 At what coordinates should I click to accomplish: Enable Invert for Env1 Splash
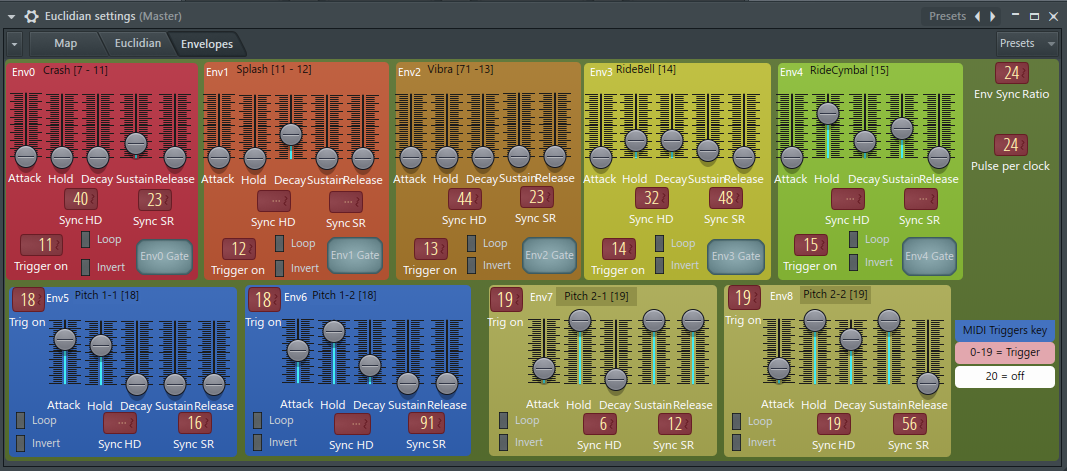(x=280, y=268)
